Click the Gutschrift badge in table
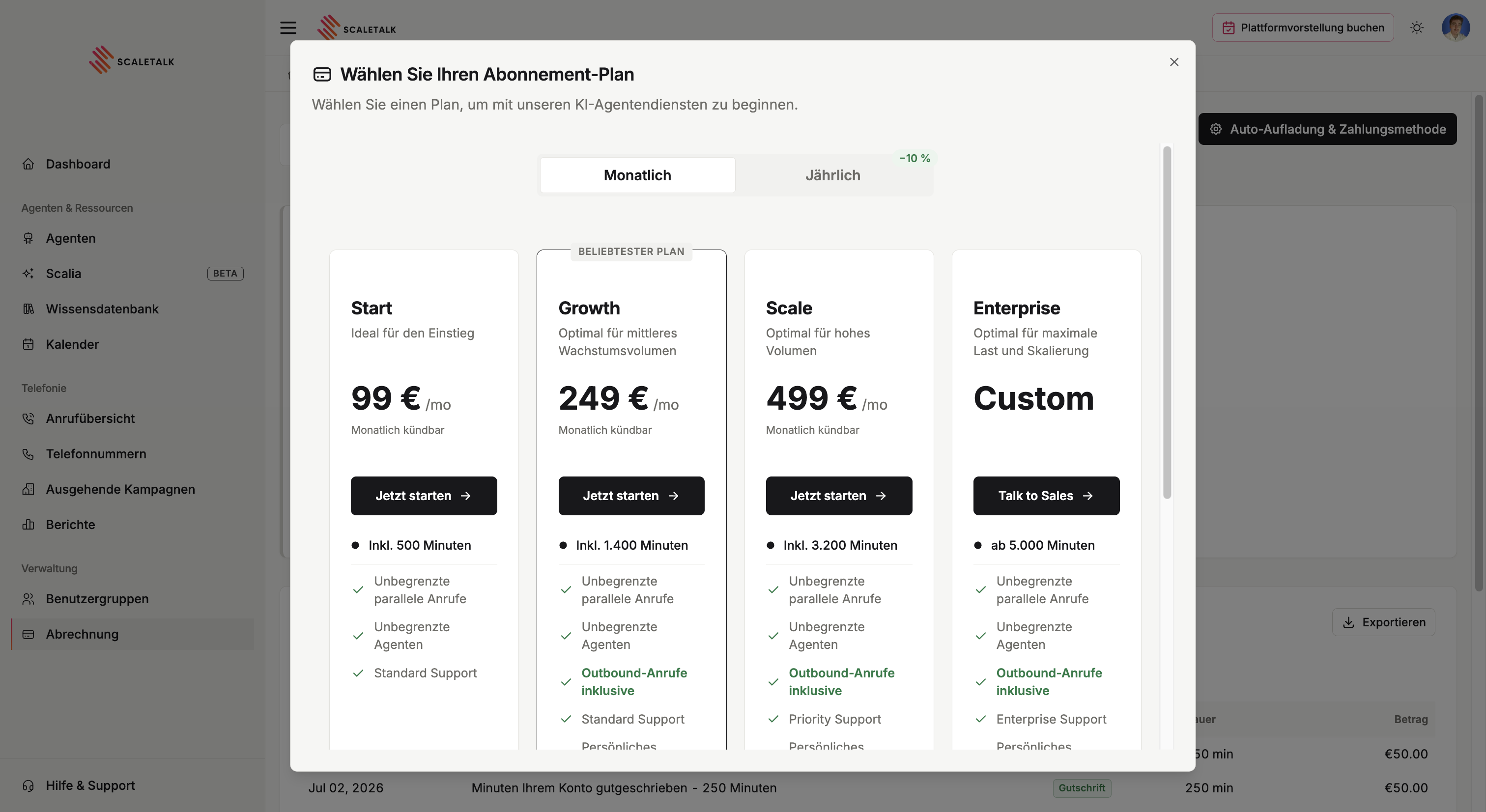Viewport: 1486px width, 812px height. [1082, 788]
